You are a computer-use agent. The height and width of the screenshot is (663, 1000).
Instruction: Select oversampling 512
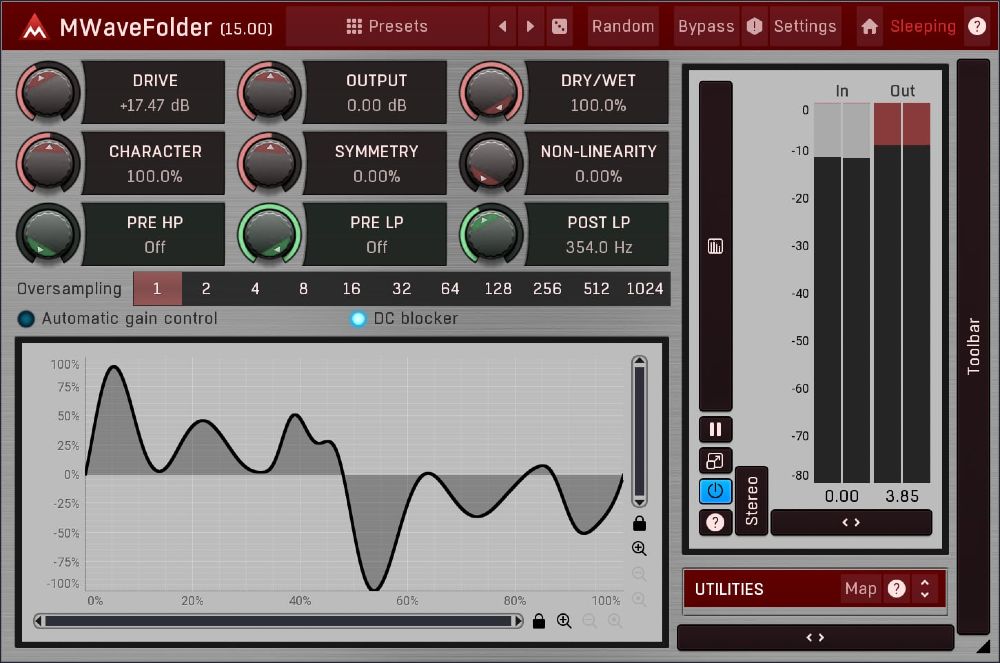coord(596,289)
